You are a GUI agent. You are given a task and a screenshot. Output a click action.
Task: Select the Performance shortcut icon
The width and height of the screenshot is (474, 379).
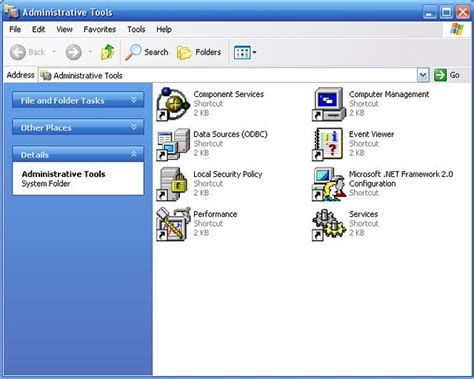(x=173, y=224)
